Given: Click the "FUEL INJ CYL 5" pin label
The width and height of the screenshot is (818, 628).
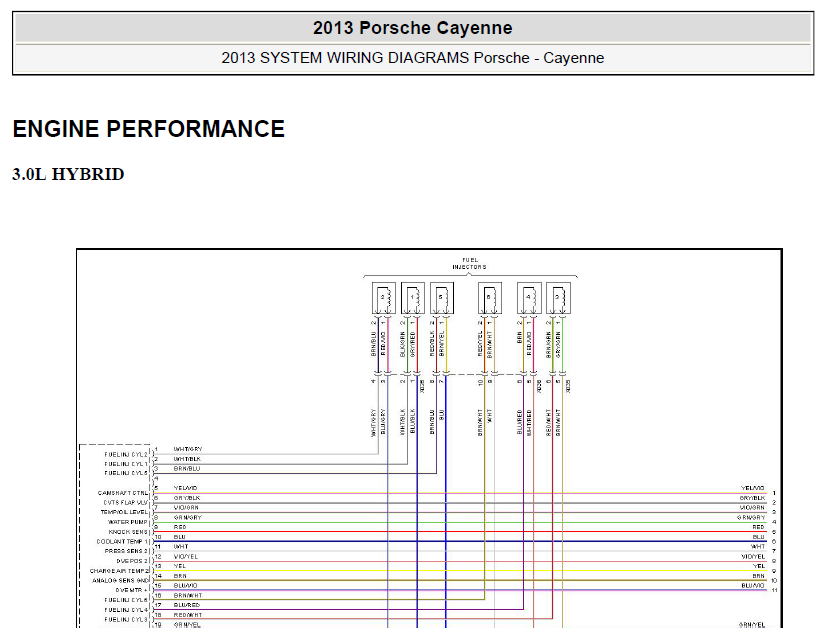Looking at the screenshot, I should [x=126, y=473].
